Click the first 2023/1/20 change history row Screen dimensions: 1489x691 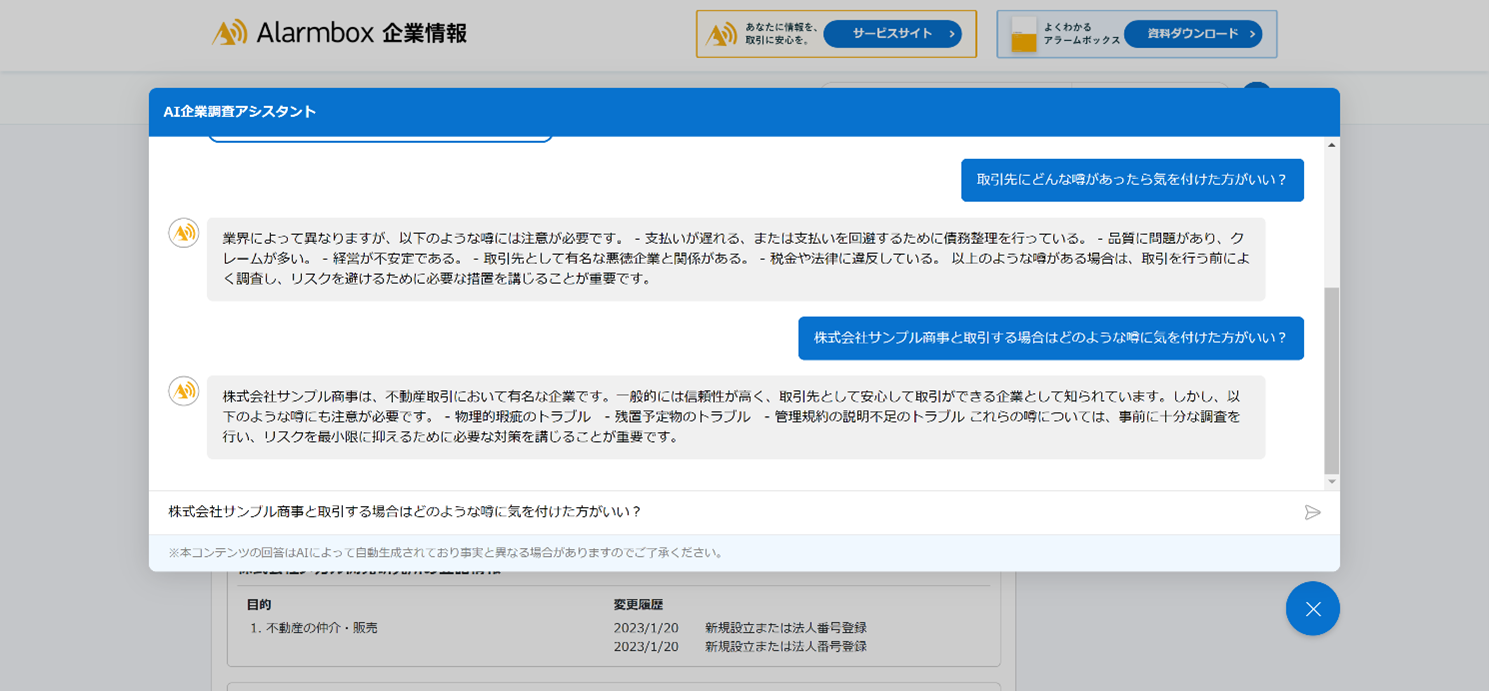coord(740,628)
